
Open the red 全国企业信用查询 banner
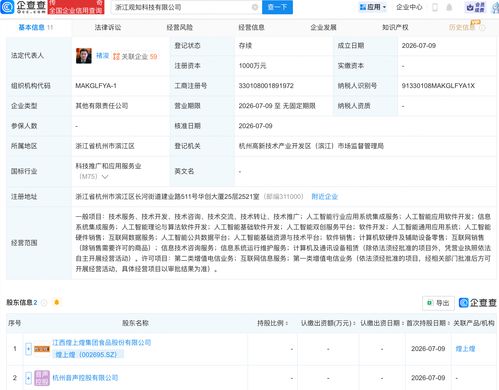click(76, 7)
